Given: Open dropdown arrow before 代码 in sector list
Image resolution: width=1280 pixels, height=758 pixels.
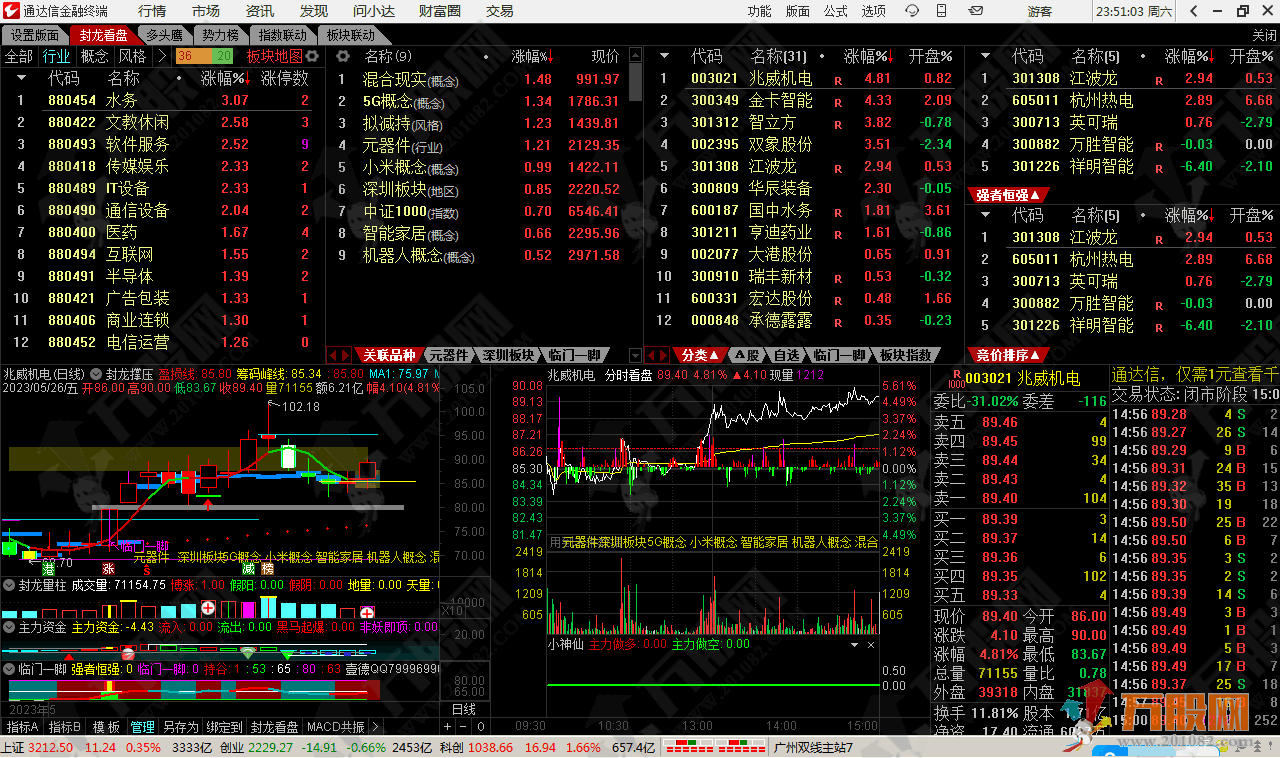Looking at the screenshot, I should coord(19,78).
